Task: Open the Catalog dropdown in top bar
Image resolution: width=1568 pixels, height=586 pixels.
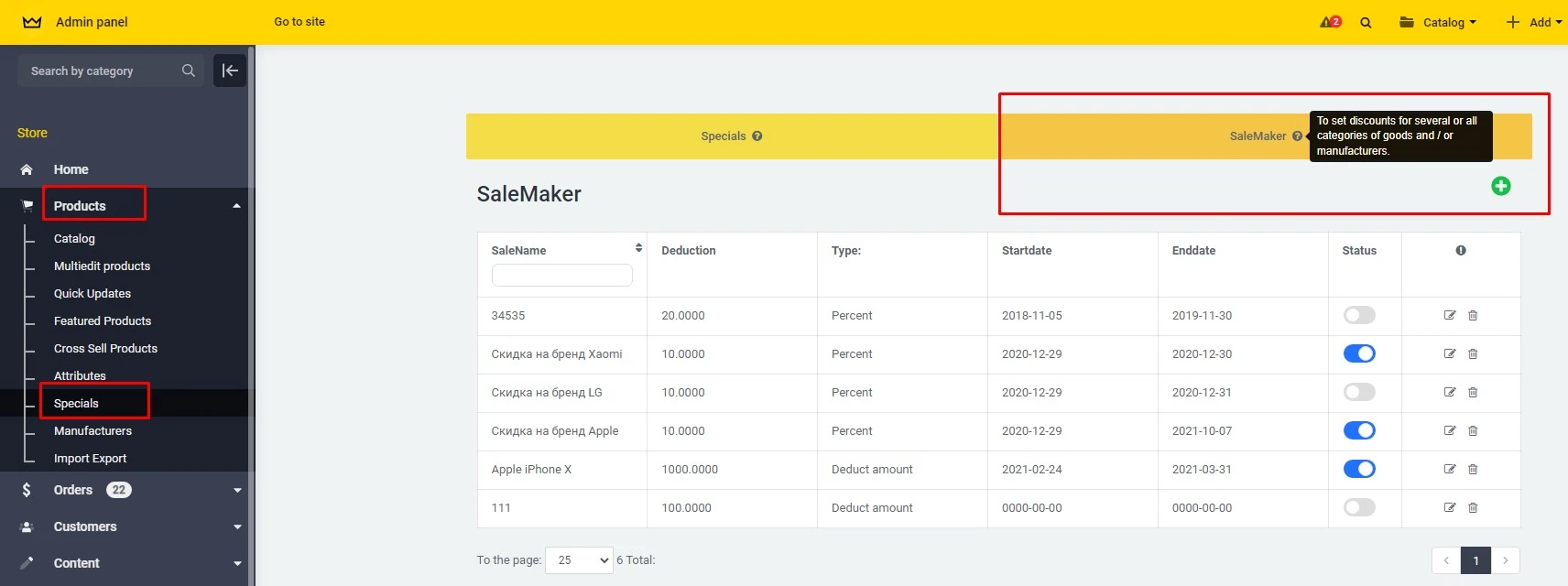Action: pyautogui.click(x=1438, y=22)
